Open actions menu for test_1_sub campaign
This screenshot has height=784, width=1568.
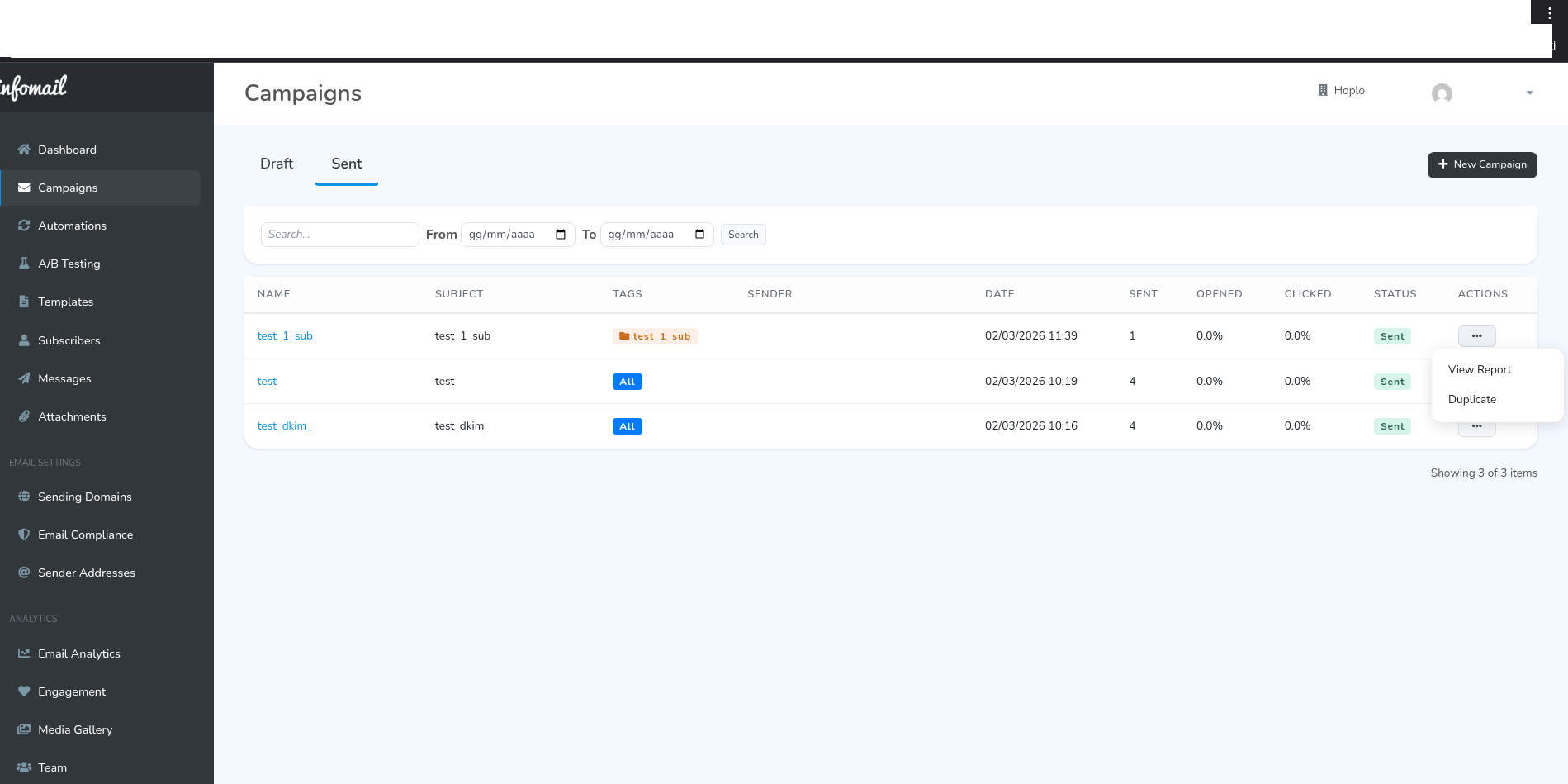coord(1476,336)
